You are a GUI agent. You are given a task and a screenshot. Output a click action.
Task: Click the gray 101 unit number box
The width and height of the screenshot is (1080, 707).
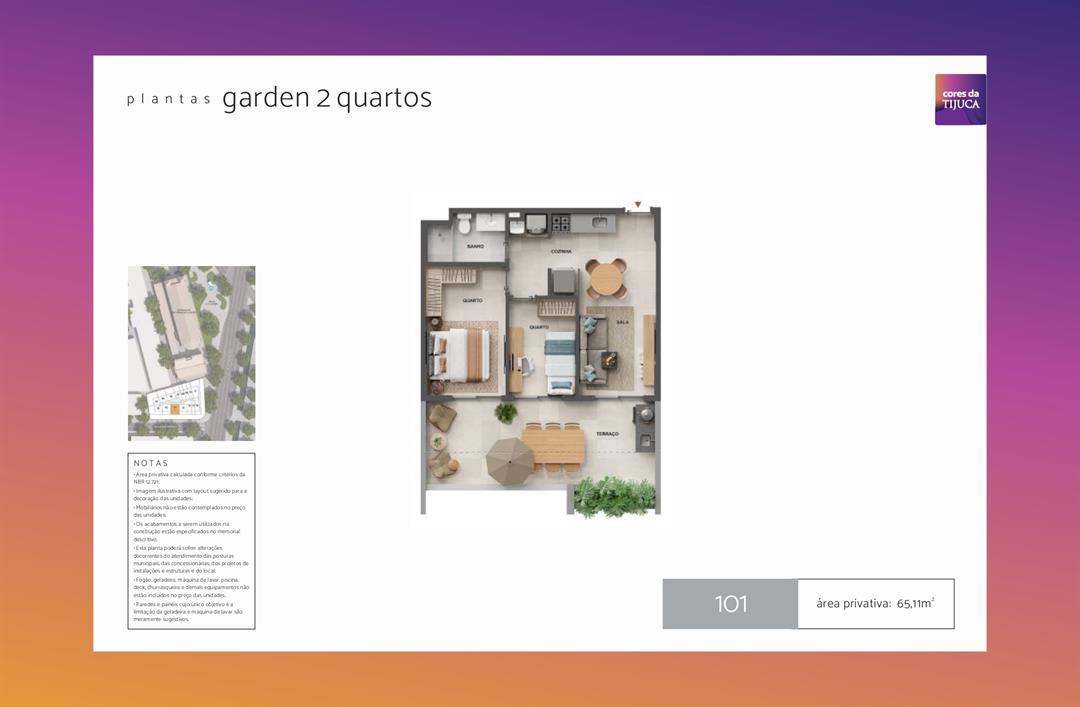pos(730,604)
